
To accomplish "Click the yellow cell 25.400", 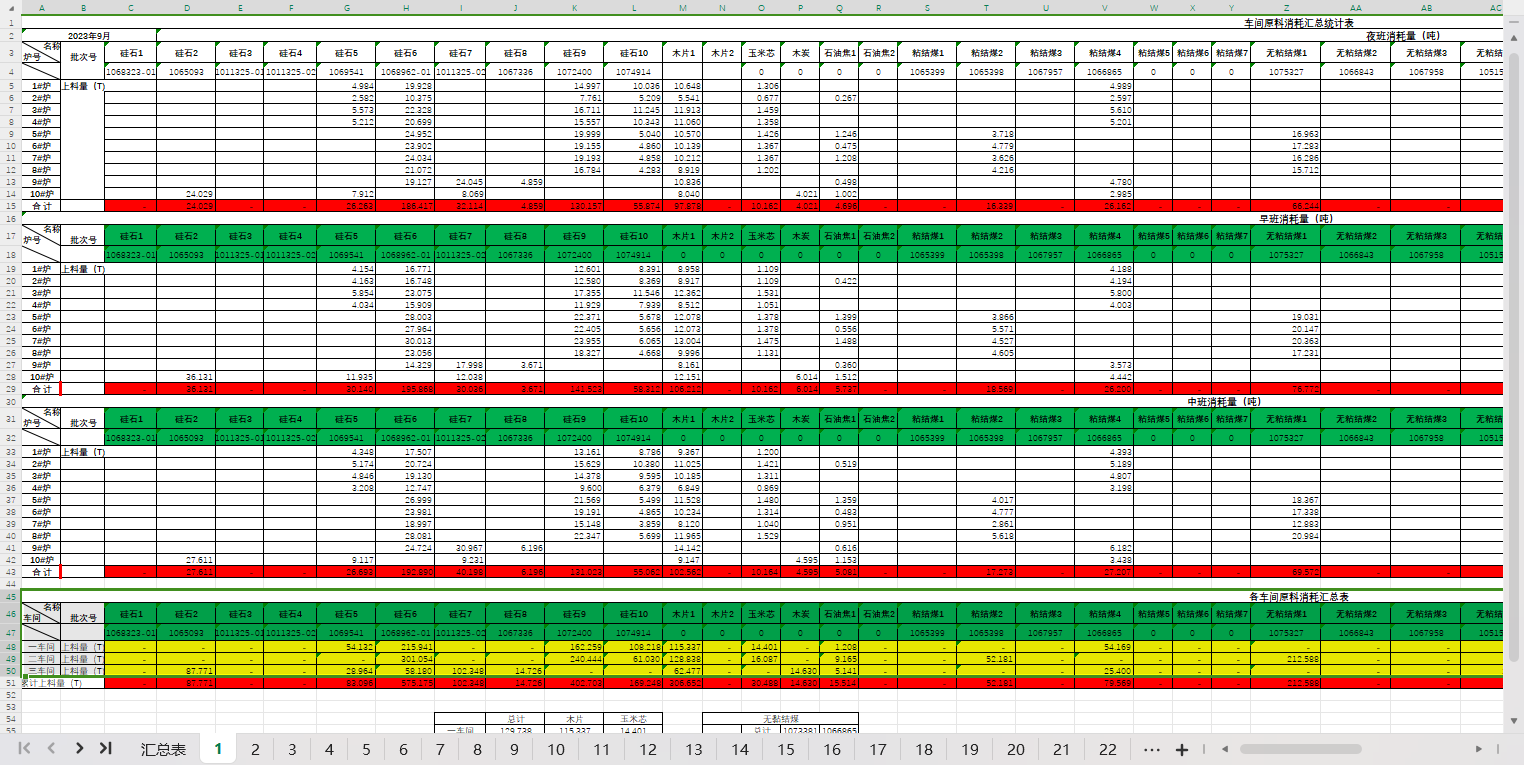I will [x=1104, y=671].
